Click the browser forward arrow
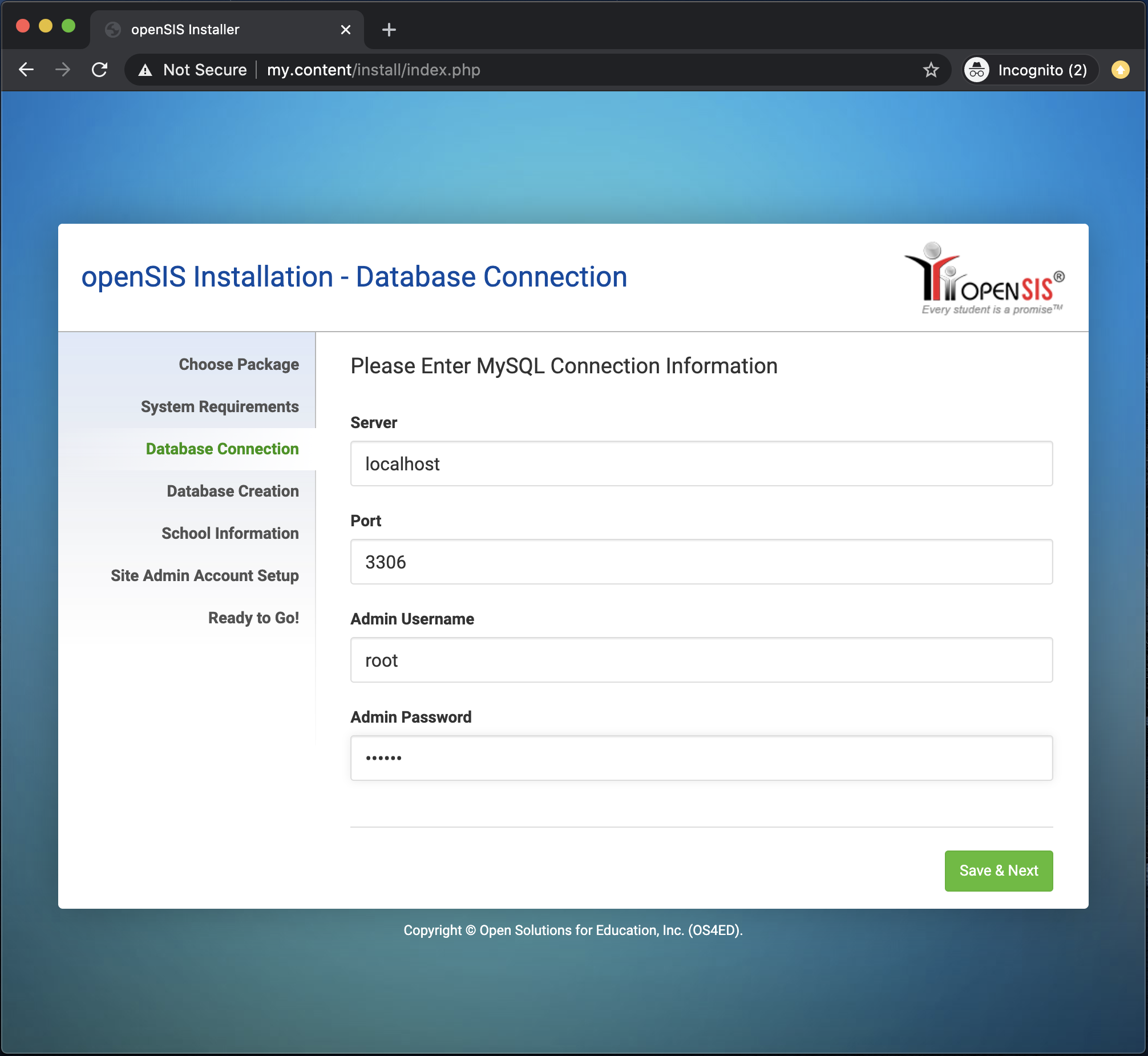The width and height of the screenshot is (1148, 1056). pyautogui.click(x=63, y=70)
